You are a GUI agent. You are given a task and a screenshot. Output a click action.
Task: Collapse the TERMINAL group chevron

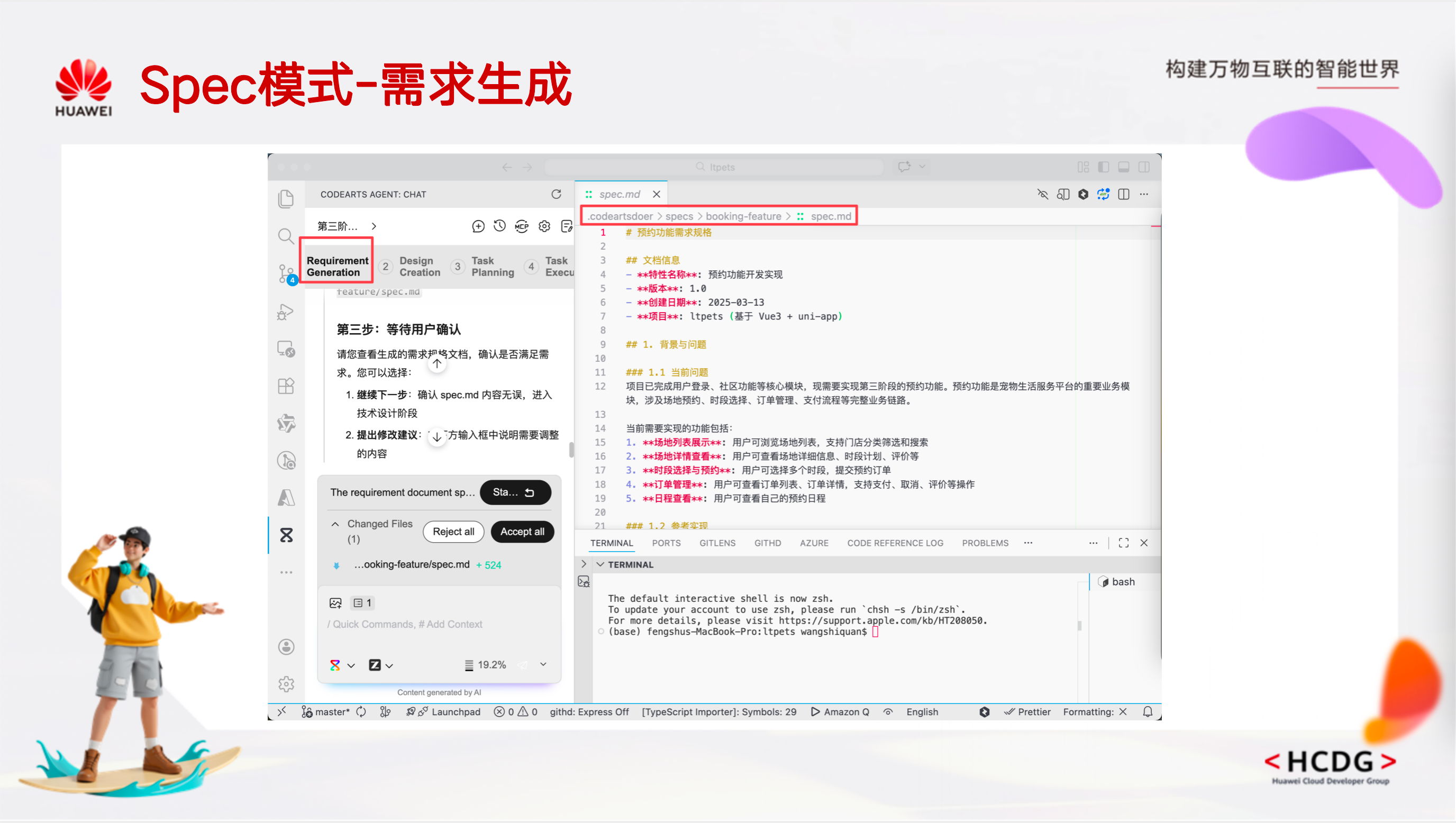pyautogui.click(x=601, y=564)
